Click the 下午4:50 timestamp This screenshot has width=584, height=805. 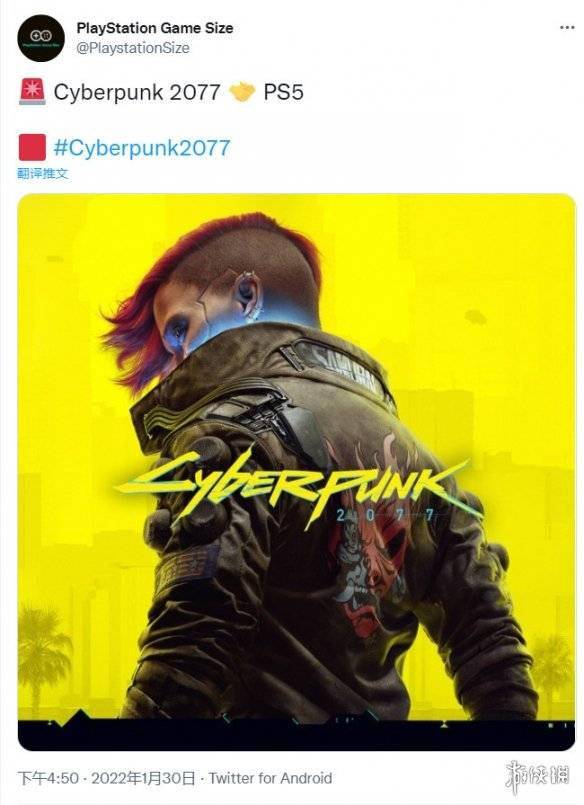click(x=48, y=778)
